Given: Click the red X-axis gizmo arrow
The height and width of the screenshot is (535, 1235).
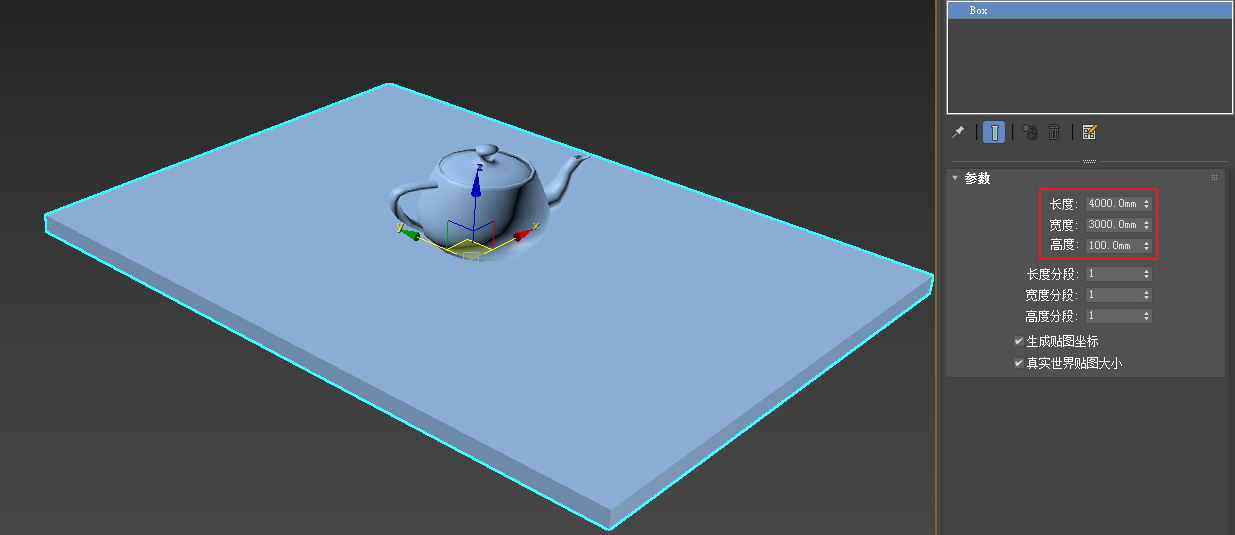Looking at the screenshot, I should click(521, 235).
